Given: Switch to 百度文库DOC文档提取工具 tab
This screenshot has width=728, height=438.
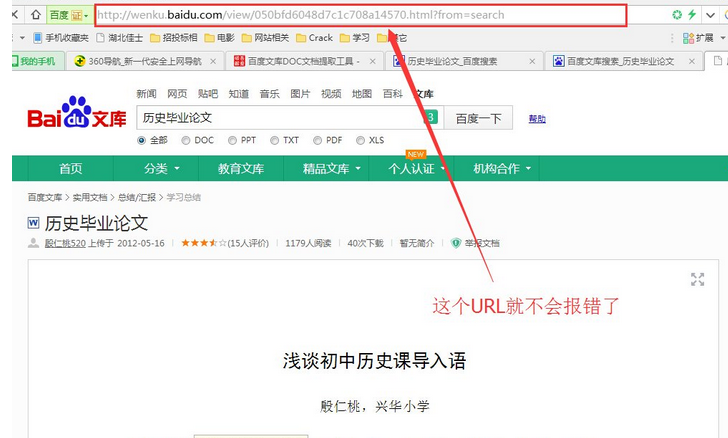Looking at the screenshot, I should [304, 61].
